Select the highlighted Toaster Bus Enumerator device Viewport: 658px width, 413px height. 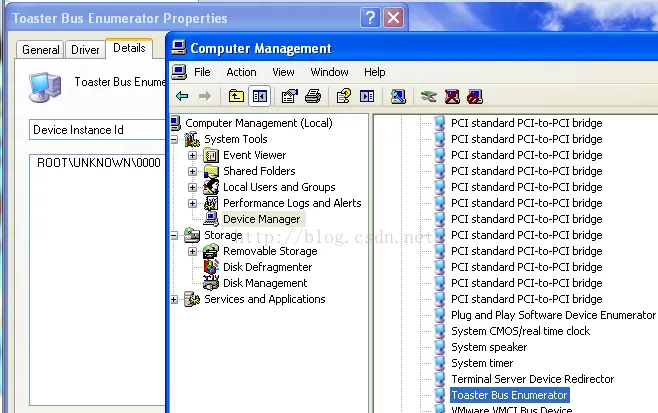[509, 395]
